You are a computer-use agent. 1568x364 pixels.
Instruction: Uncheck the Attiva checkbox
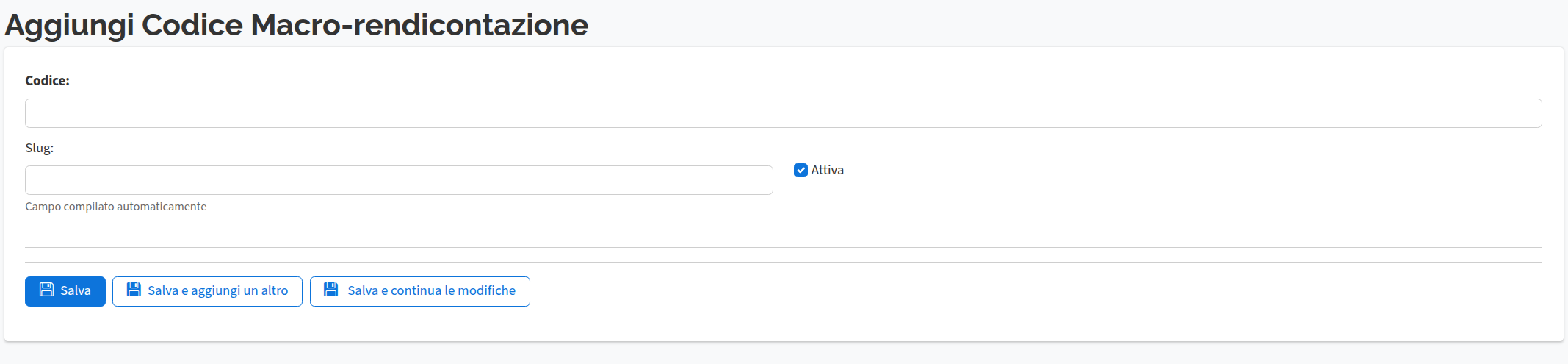tap(801, 170)
